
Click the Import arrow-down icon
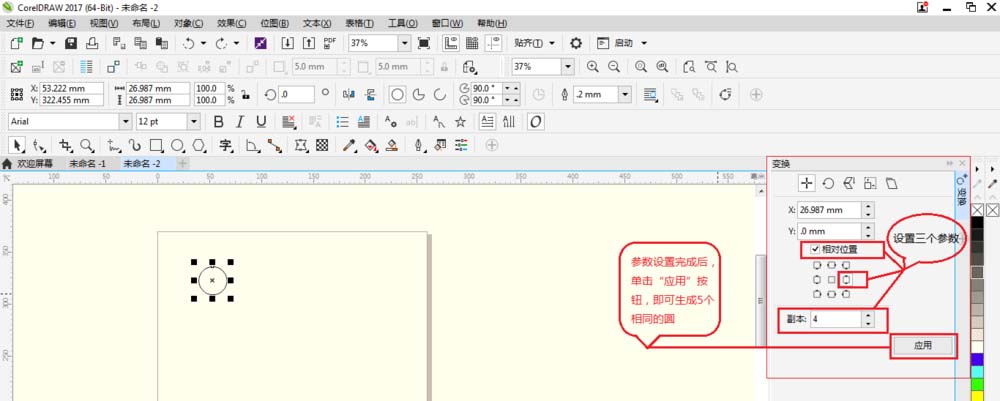pyautogui.click(x=288, y=43)
